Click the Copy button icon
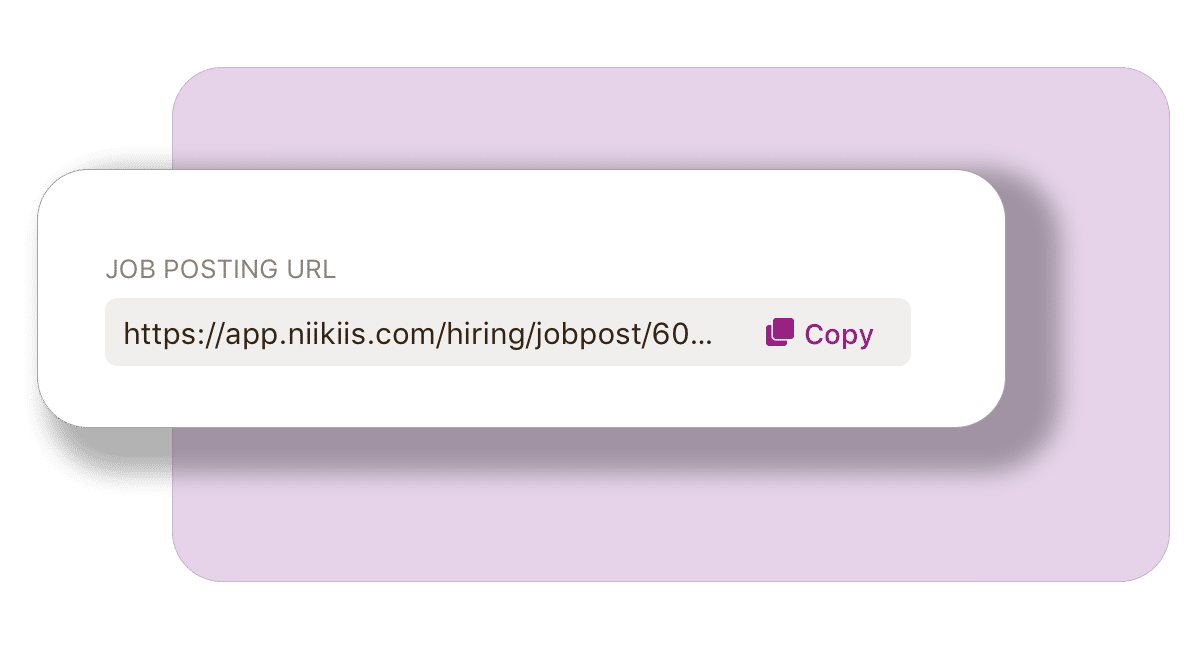The image size is (1200, 649). coord(780,333)
